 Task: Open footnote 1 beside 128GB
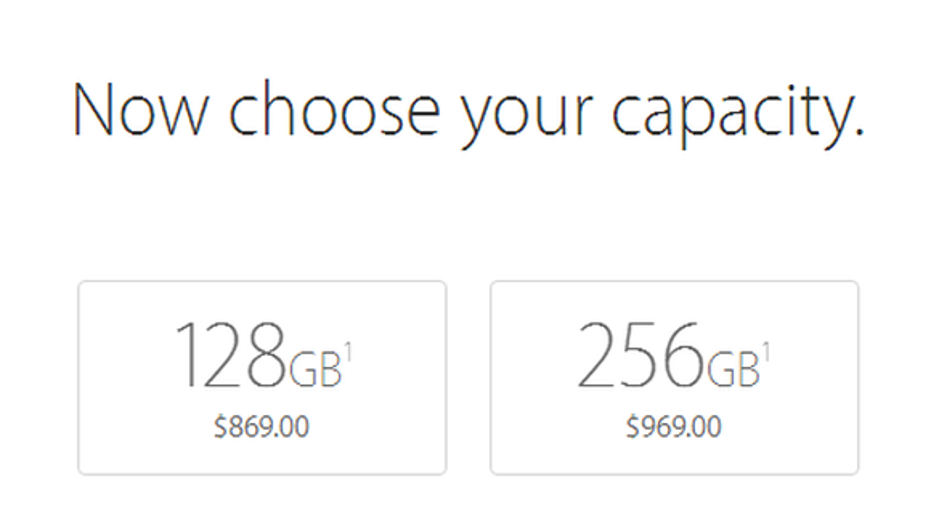[349, 353]
